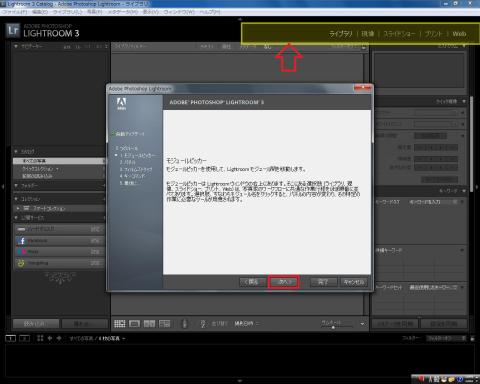480x384 pixels.
Task: Click the SmugMug publish service icon
Action: pyautogui.click(x=21, y=263)
